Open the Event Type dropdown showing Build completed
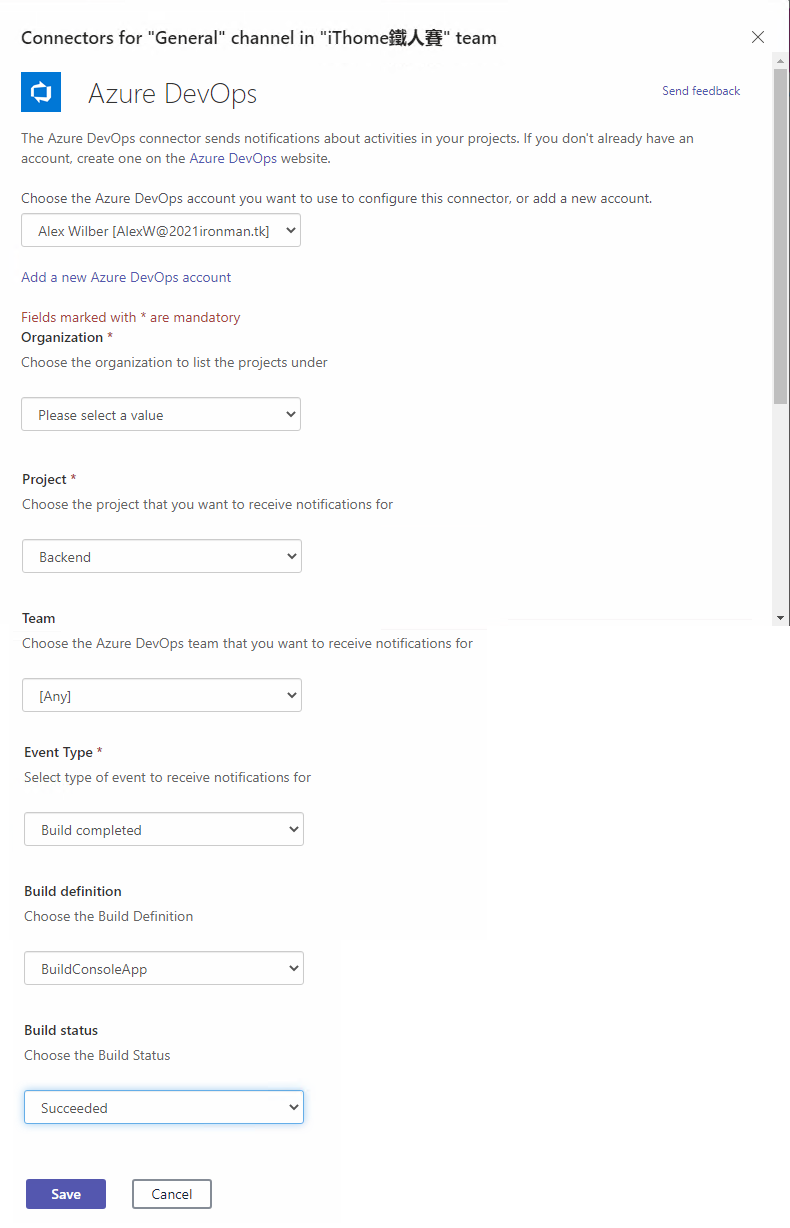The image size is (790, 1228). (164, 829)
